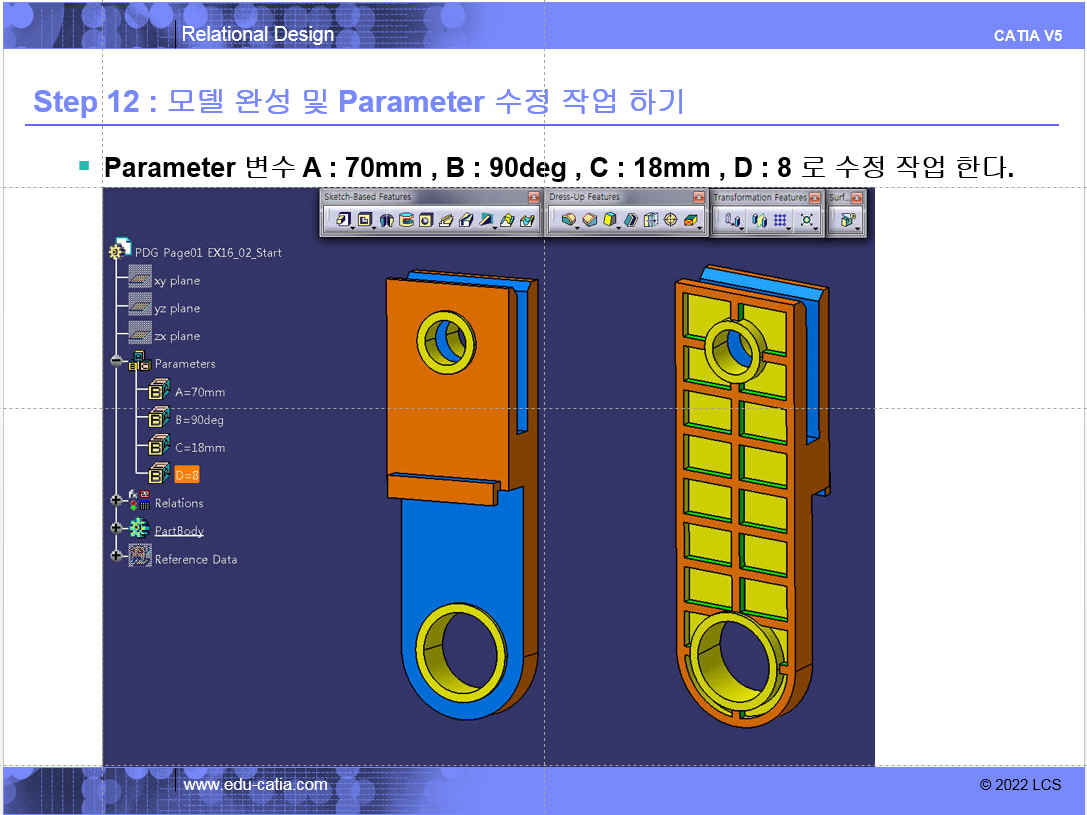Select the highlighted D=8 parameter

[187, 475]
